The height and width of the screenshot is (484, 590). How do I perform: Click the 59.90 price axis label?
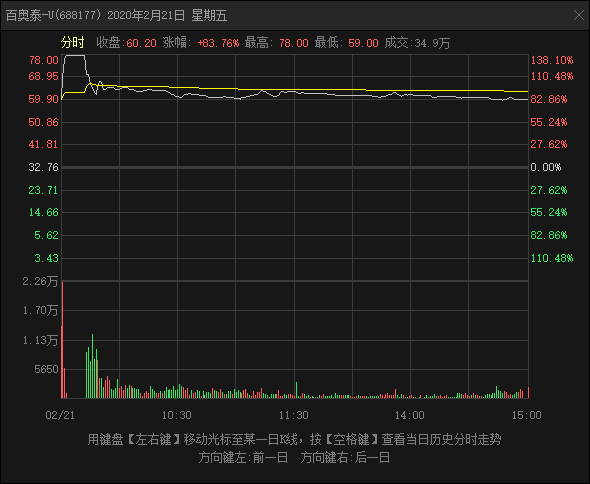[44, 99]
